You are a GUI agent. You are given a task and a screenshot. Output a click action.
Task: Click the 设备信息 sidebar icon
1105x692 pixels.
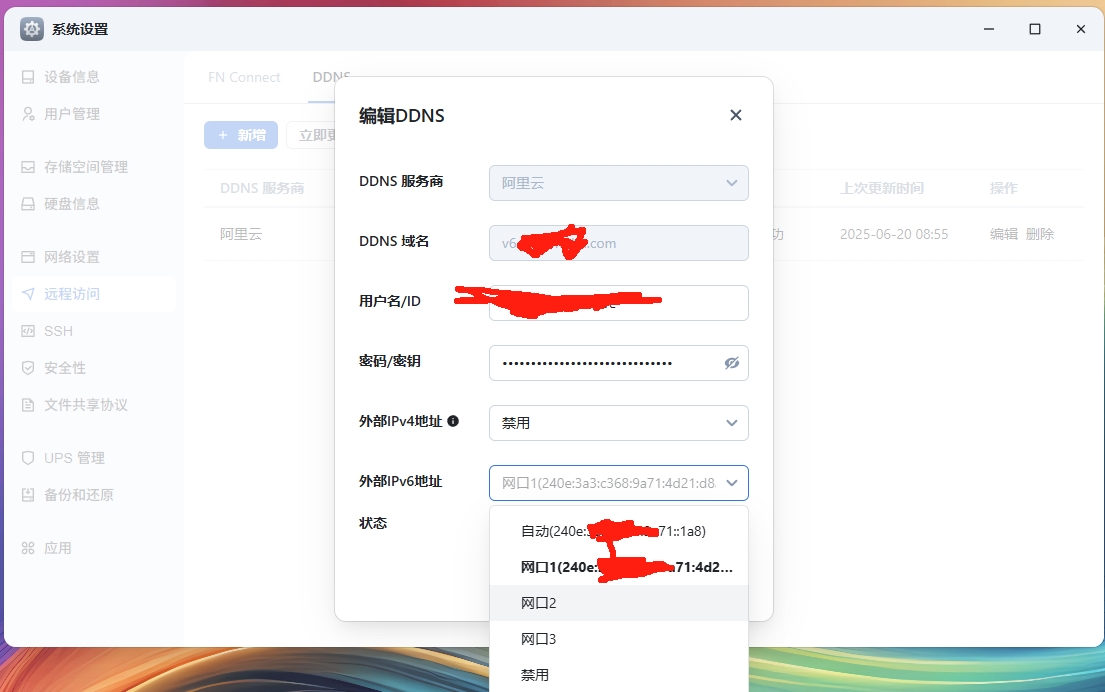coord(28,77)
